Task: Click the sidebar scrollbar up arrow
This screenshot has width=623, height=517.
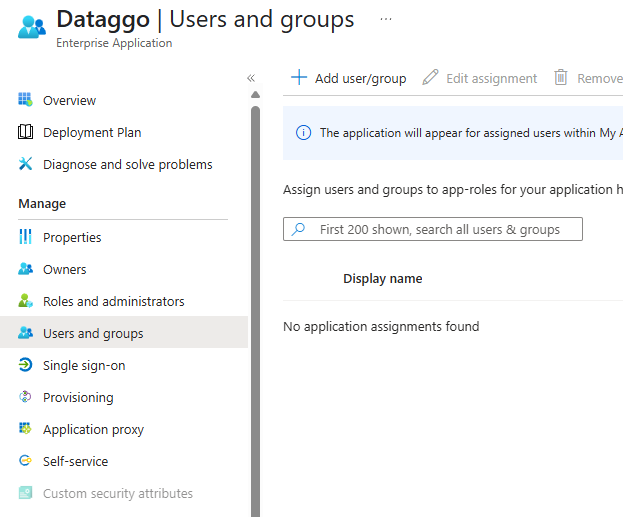Action: [x=255, y=95]
